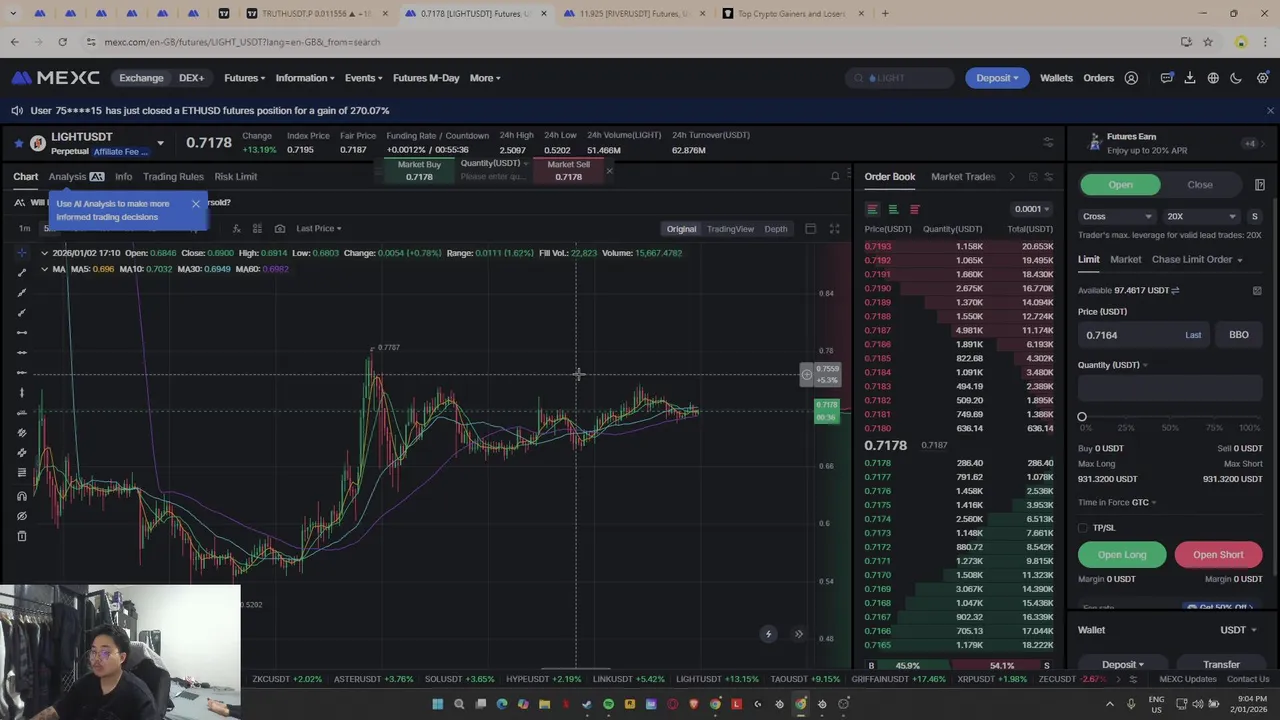Screen dimensions: 1280x720
Task: Switch to Market Trades tab
Action: tap(963, 177)
